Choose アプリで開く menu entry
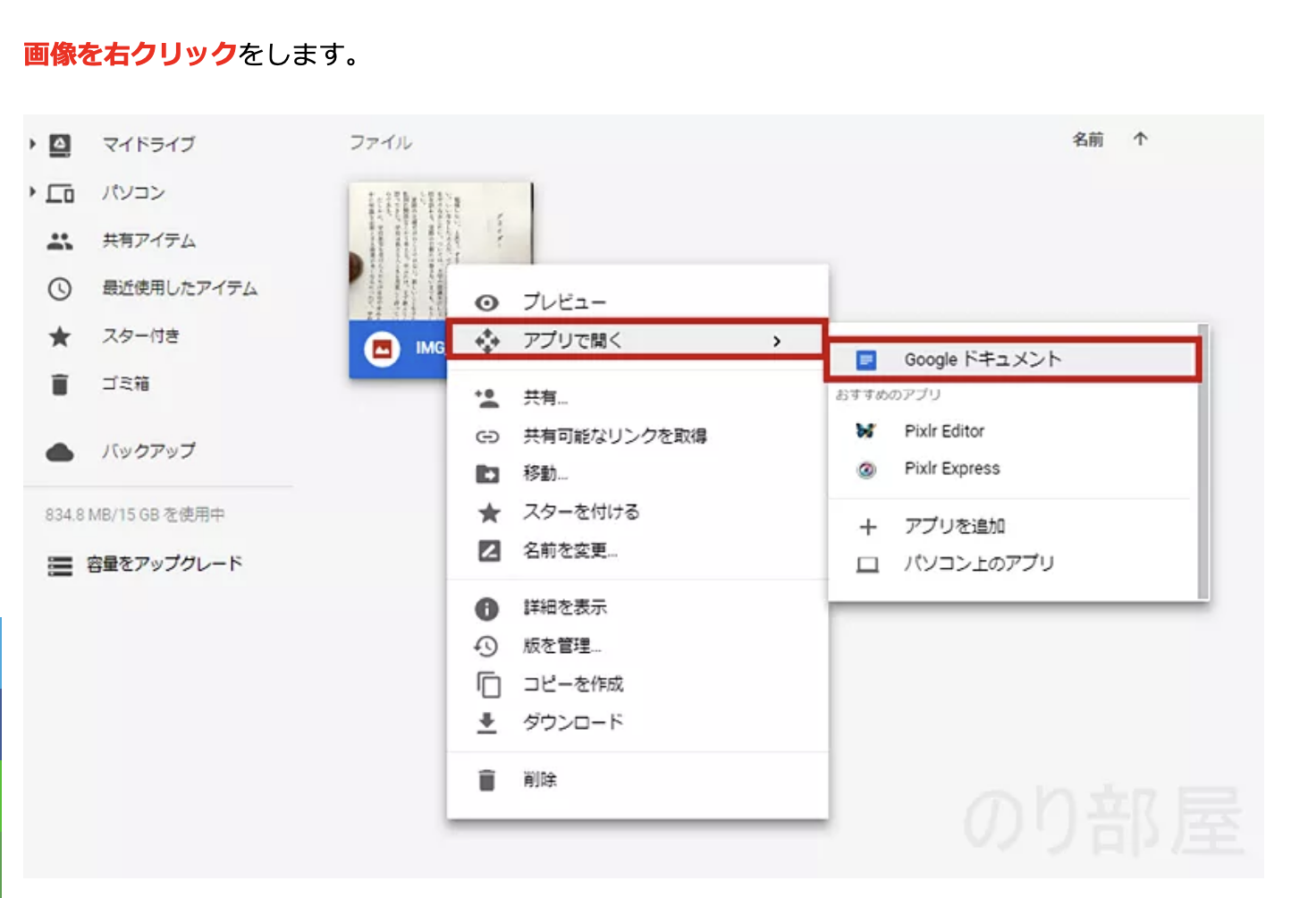Screen dimensions: 1316x898 [637, 340]
